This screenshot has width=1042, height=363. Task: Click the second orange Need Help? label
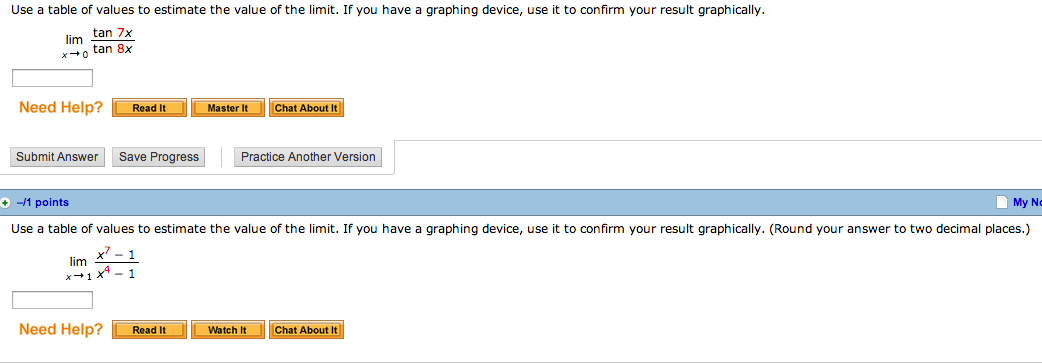pyautogui.click(x=61, y=329)
